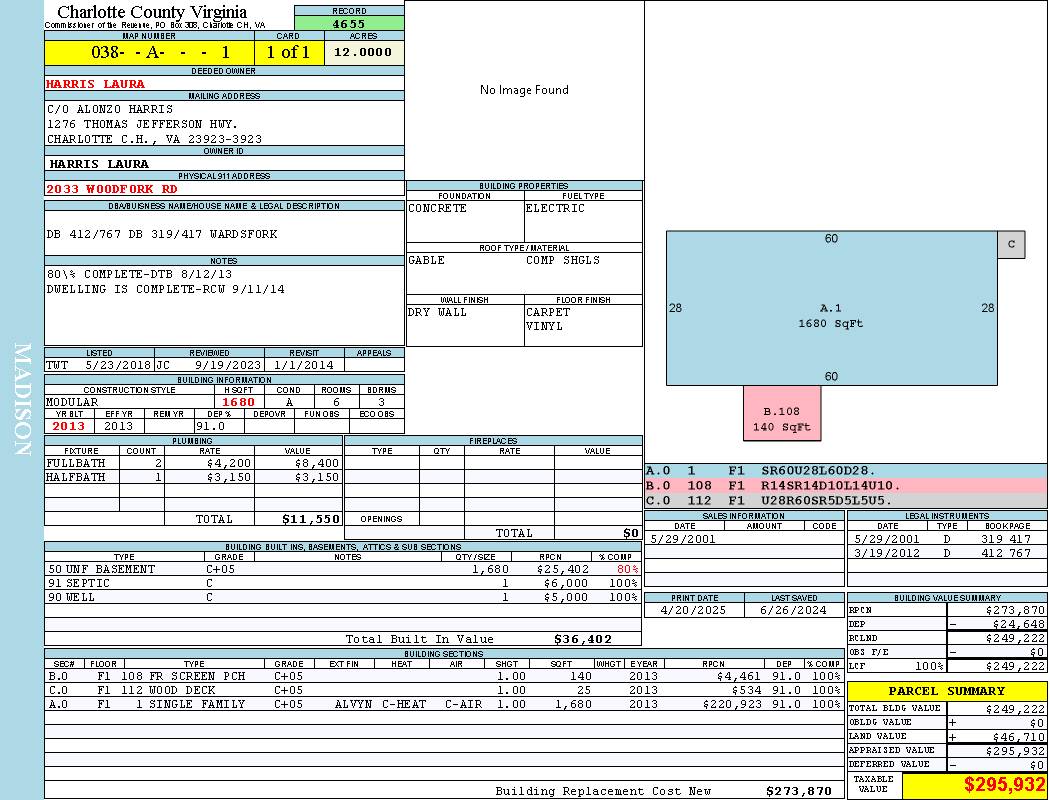Click the pink B.0 108 sketch legend row
The height and width of the screenshot is (800, 1050).
pyautogui.click(x=845, y=485)
